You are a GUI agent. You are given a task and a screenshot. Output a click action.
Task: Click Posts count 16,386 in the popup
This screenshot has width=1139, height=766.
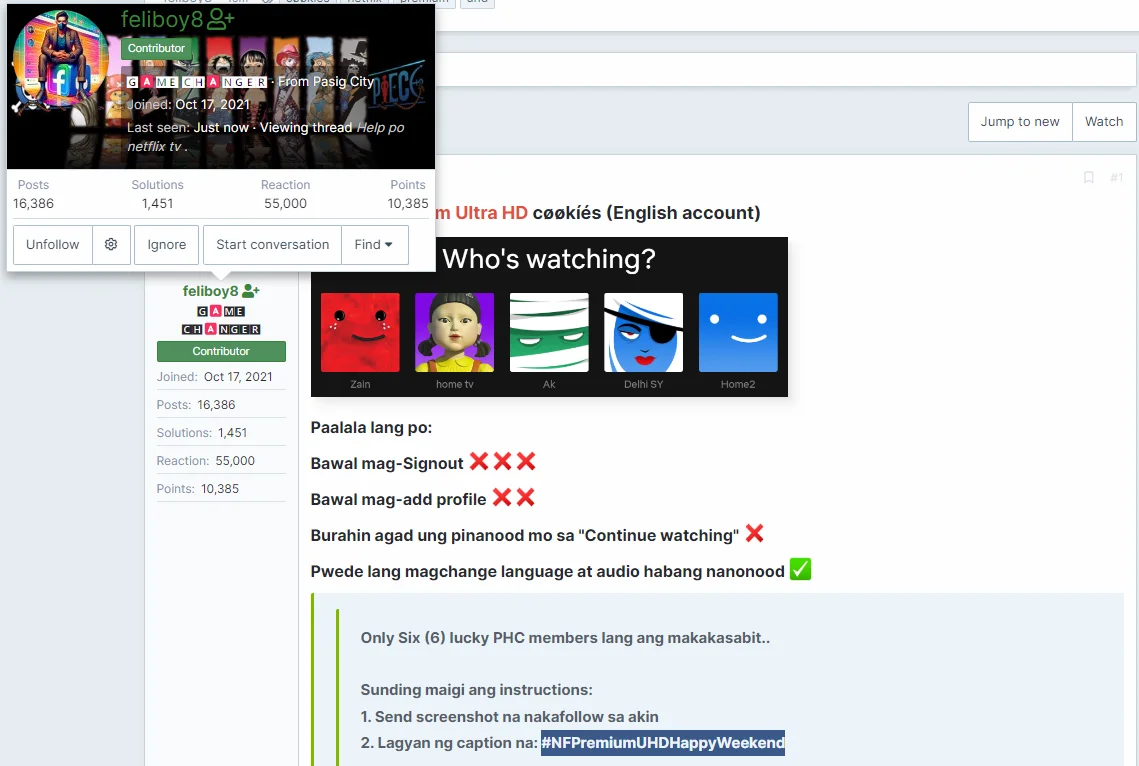(x=33, y=204)
